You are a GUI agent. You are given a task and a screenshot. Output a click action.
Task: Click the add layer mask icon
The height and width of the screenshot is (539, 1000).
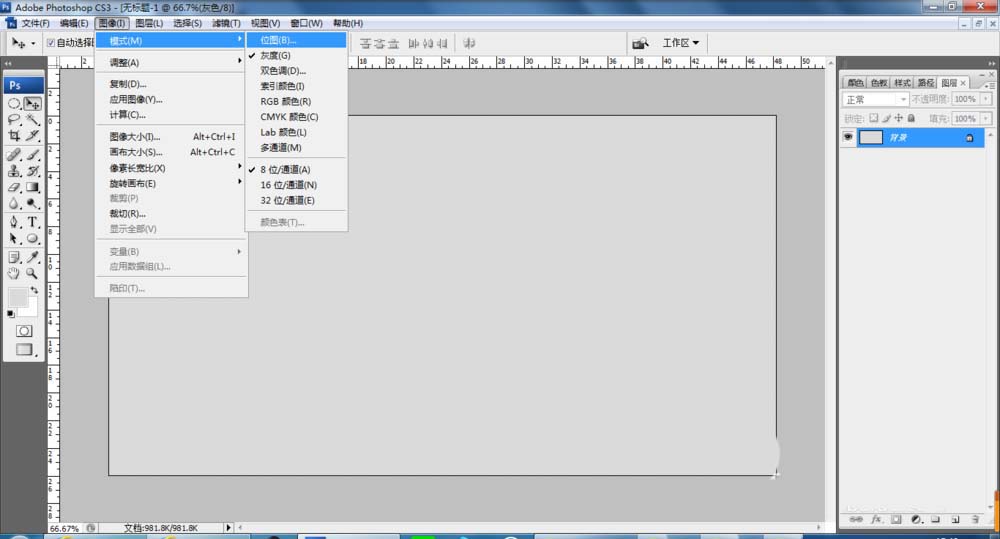point(895,520)
